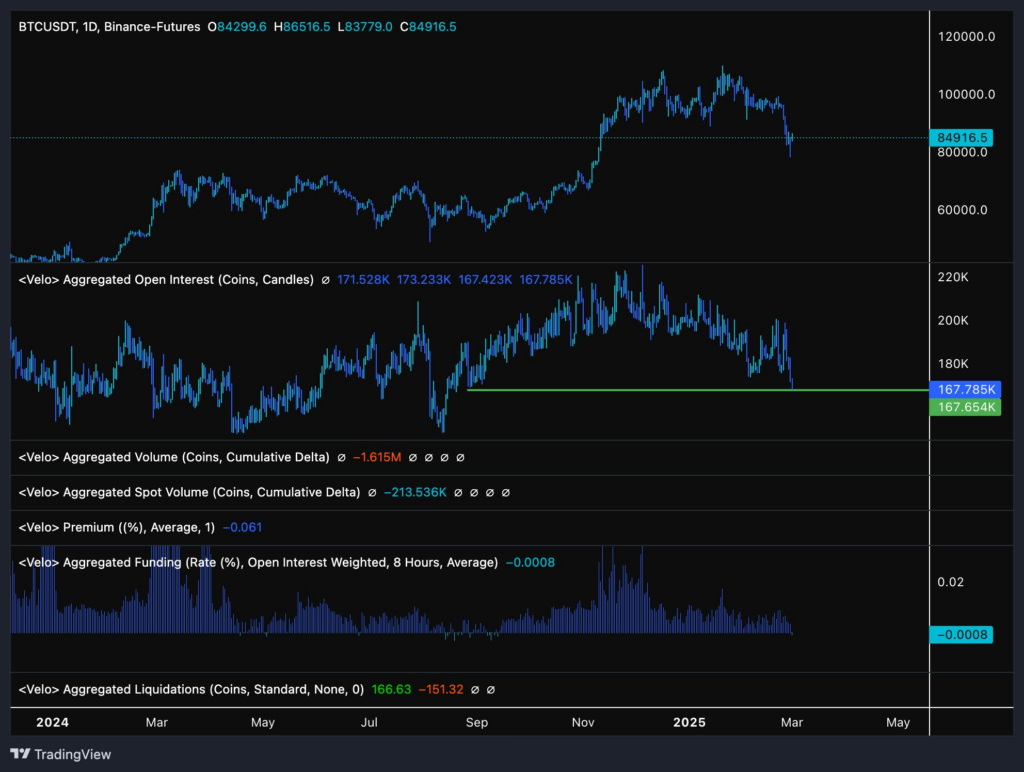The image size is (1024, 772).
Task: Click the 2024 time axis label
Action: click(52, 722)
